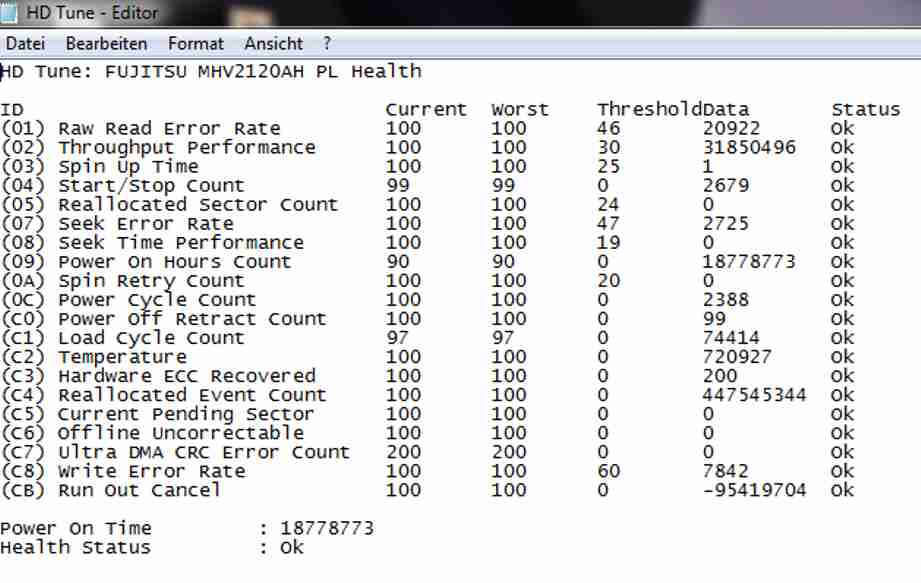Click the 'Run Out Cancel' text
The width and height of the screenshot is (921, 583).
[x=139, y=490]
